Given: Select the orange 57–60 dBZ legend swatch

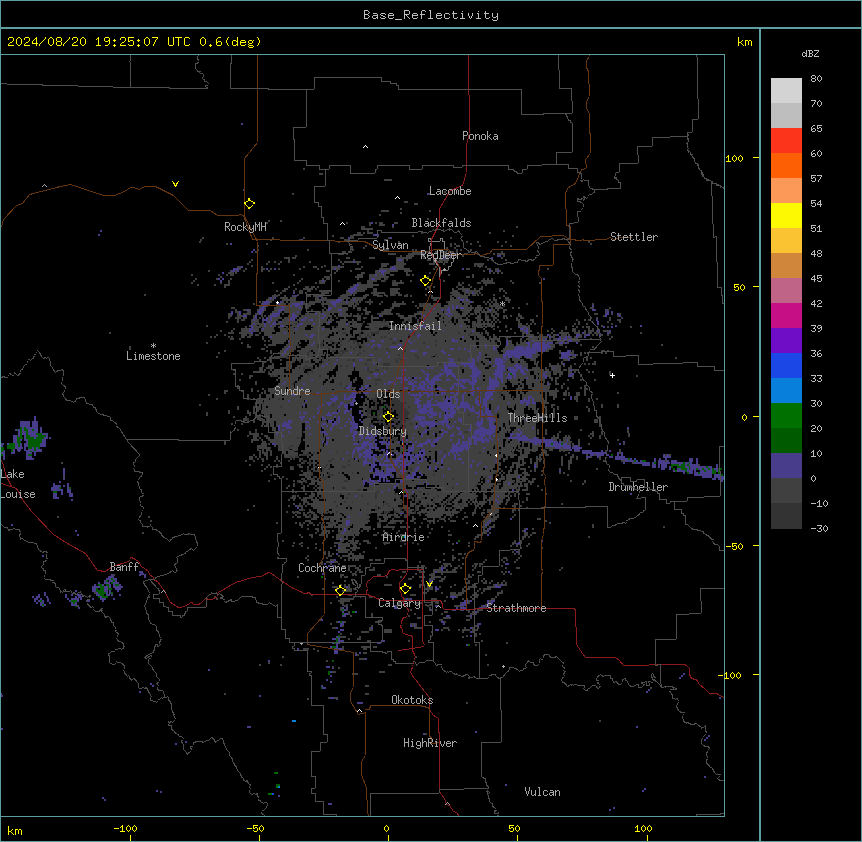Looking at the screenshot, I should (x=786, y=165).
